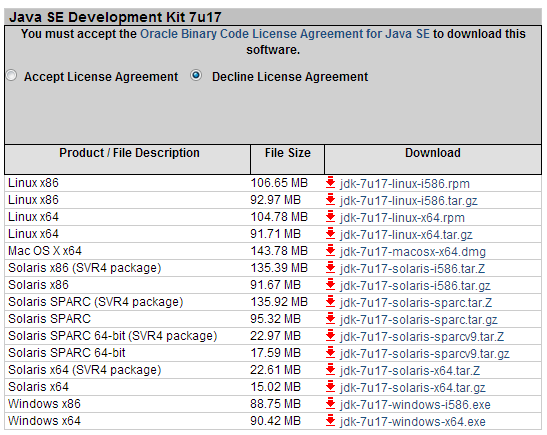Click the Download column header
This screenshot has width=547, height=435.
tap(433, 153)
